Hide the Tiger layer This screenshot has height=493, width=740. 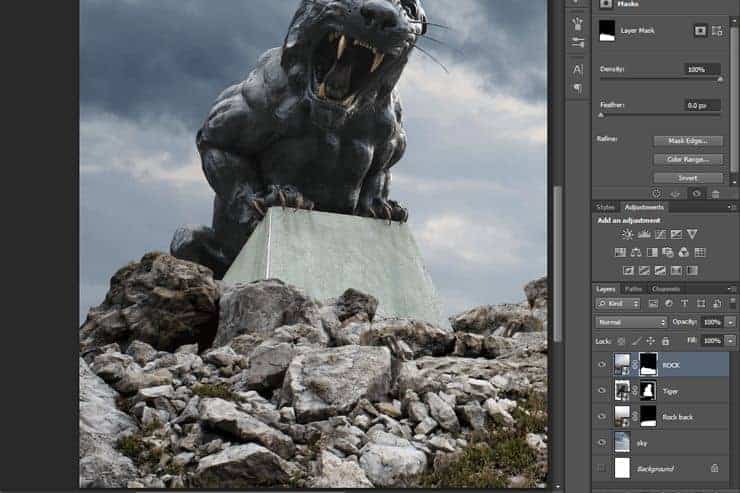(602, 391)
